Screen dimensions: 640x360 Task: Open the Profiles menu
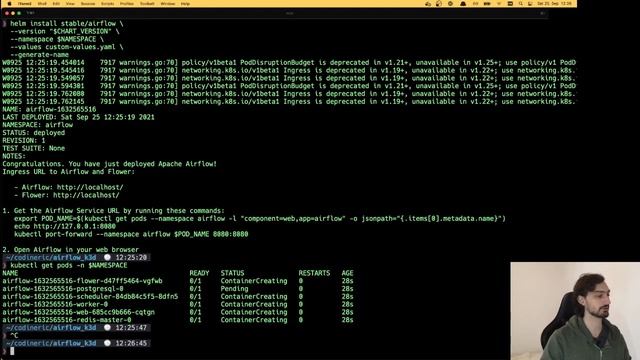[x=127, y=4]
